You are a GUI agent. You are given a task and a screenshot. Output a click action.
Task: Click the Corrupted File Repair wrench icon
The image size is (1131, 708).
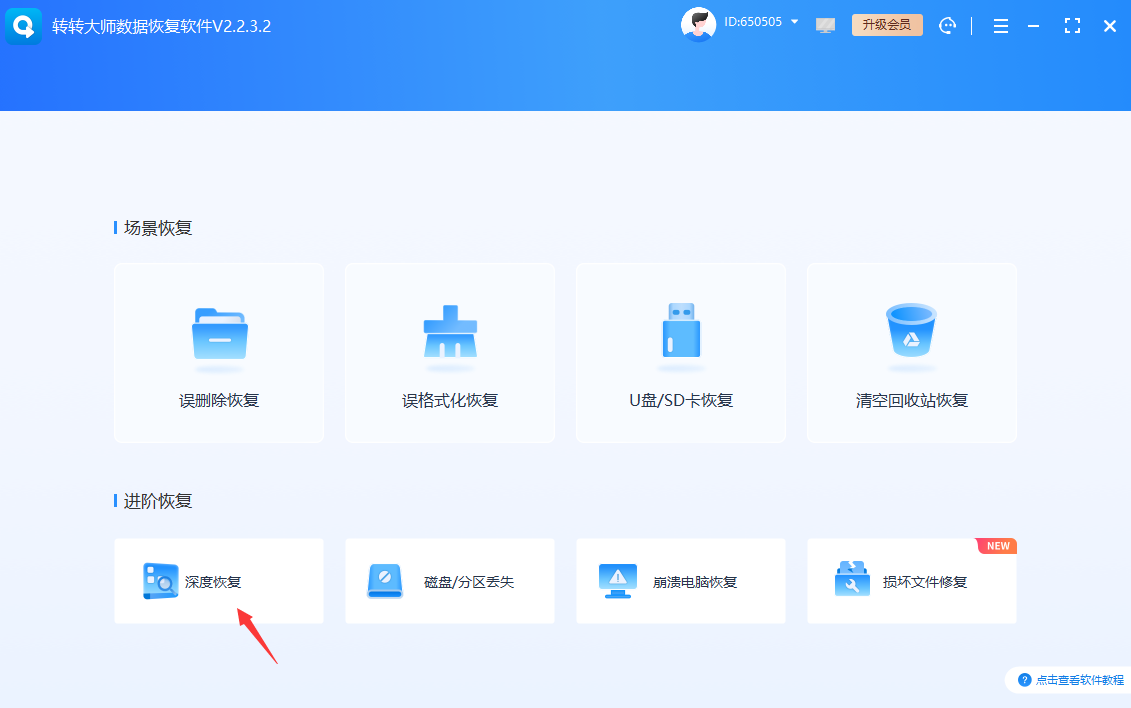pyautogui.click(x=852, y=581)
